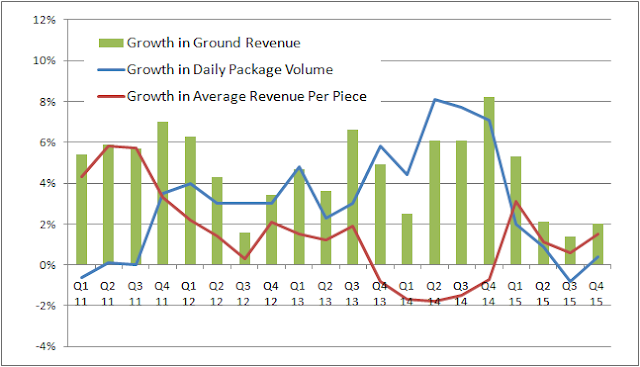The width and height of the screenshot is (640, 367).
Task: Click the Q4 14 green revenue bar
Action: click(489, 181)
